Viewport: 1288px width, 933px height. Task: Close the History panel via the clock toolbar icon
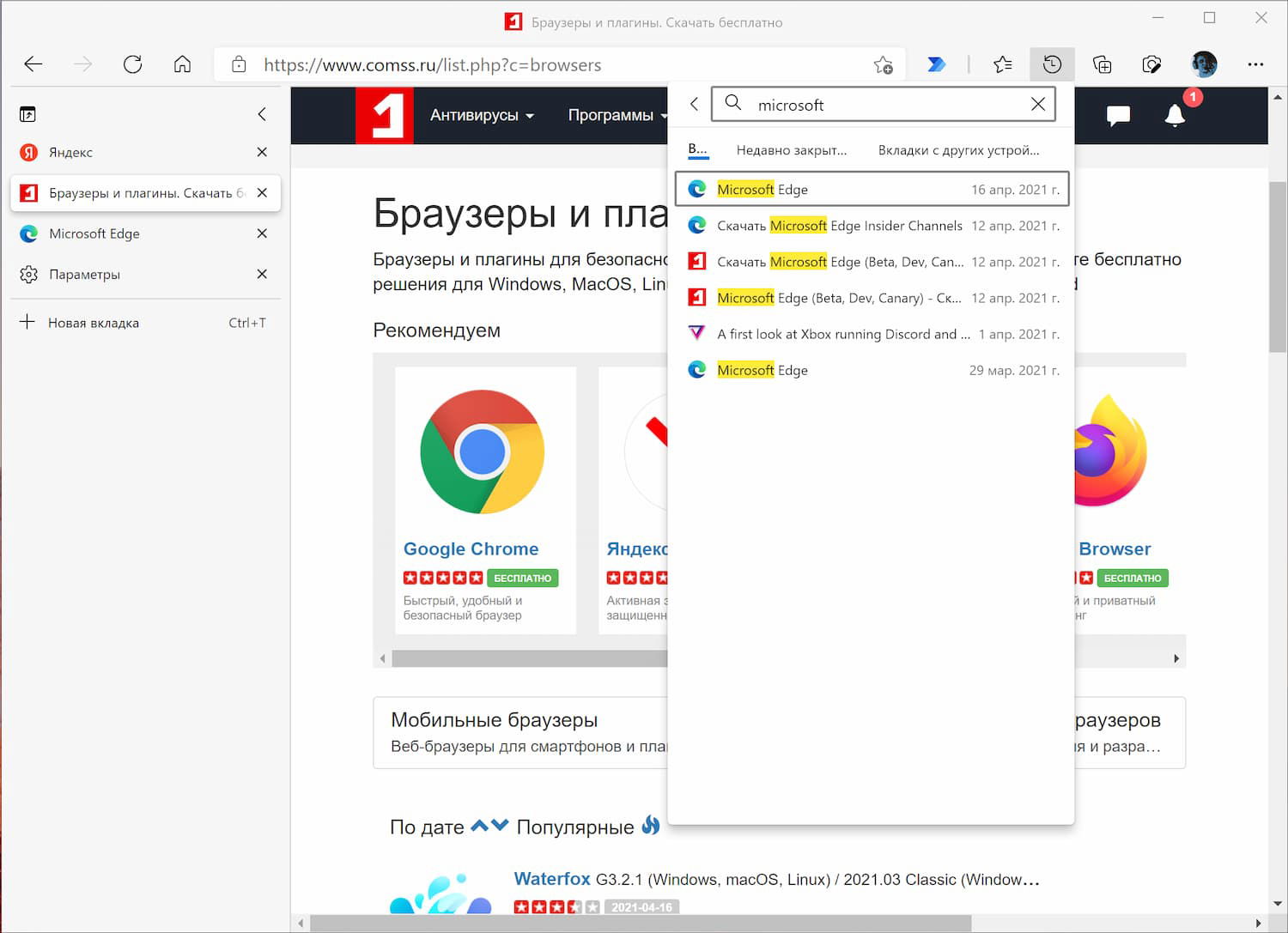coord(1052,64)
